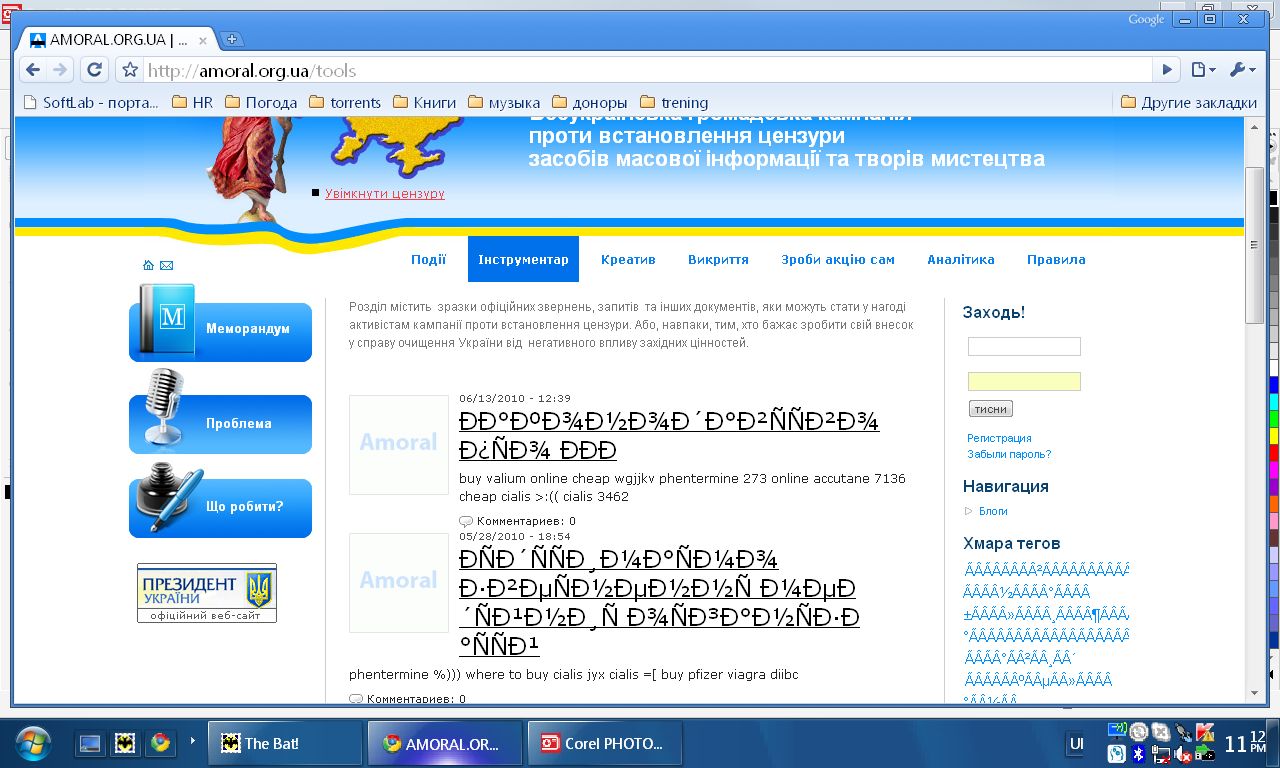1280x768 pixels.
Task: Open the wrench settings menu
Action: [1242, 70]
